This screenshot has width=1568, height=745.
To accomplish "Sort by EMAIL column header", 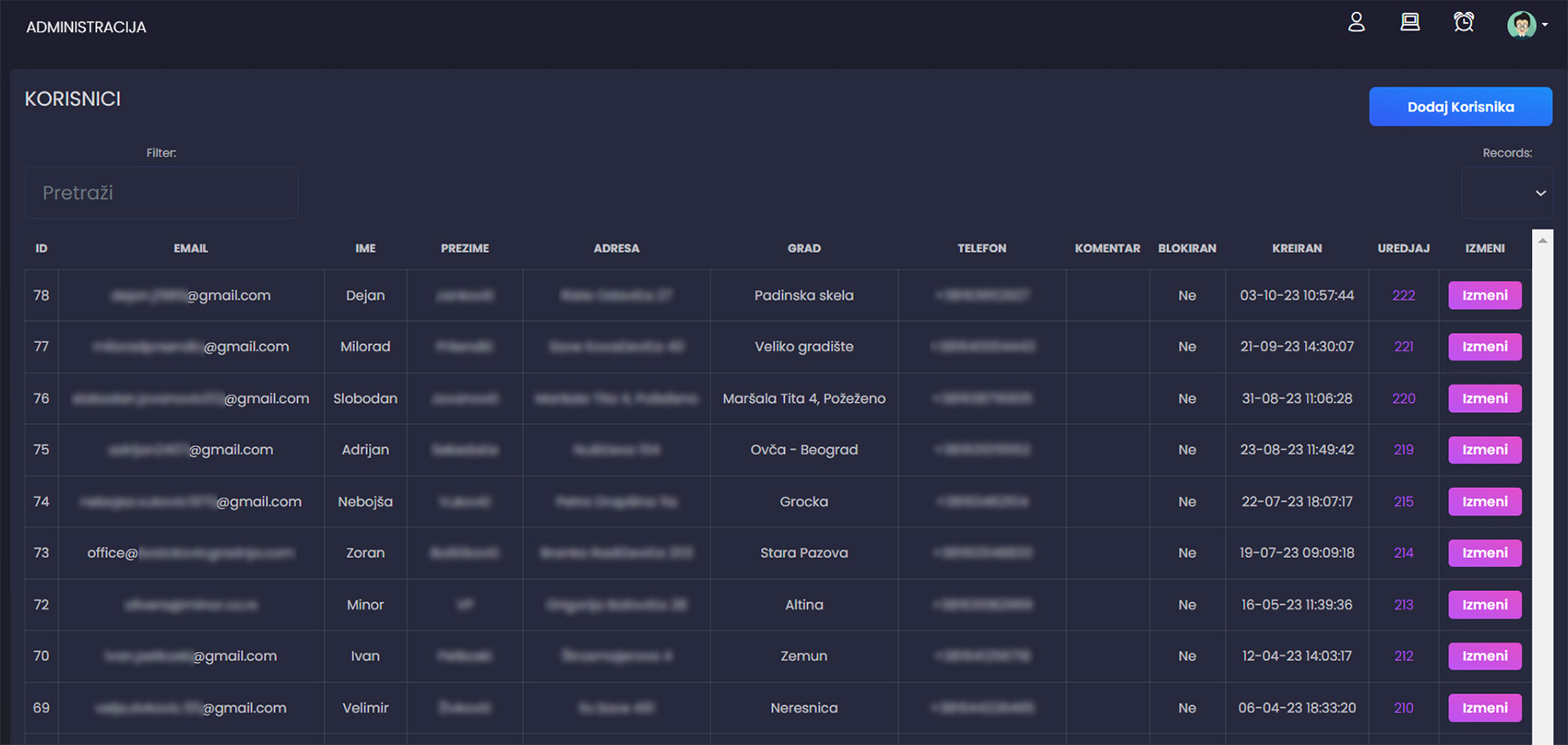I will click(191, 248).
